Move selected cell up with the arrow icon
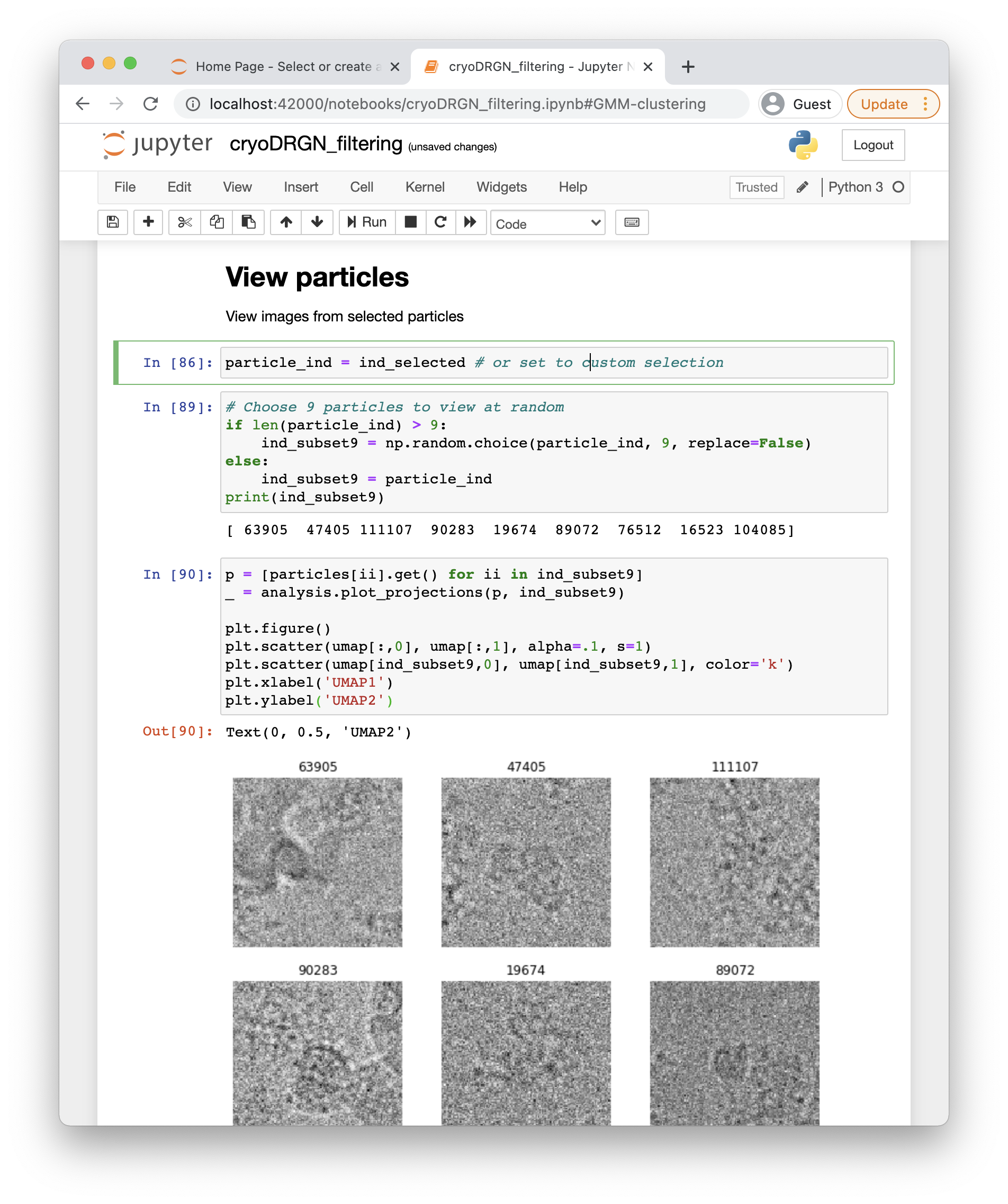 (286, 222)
